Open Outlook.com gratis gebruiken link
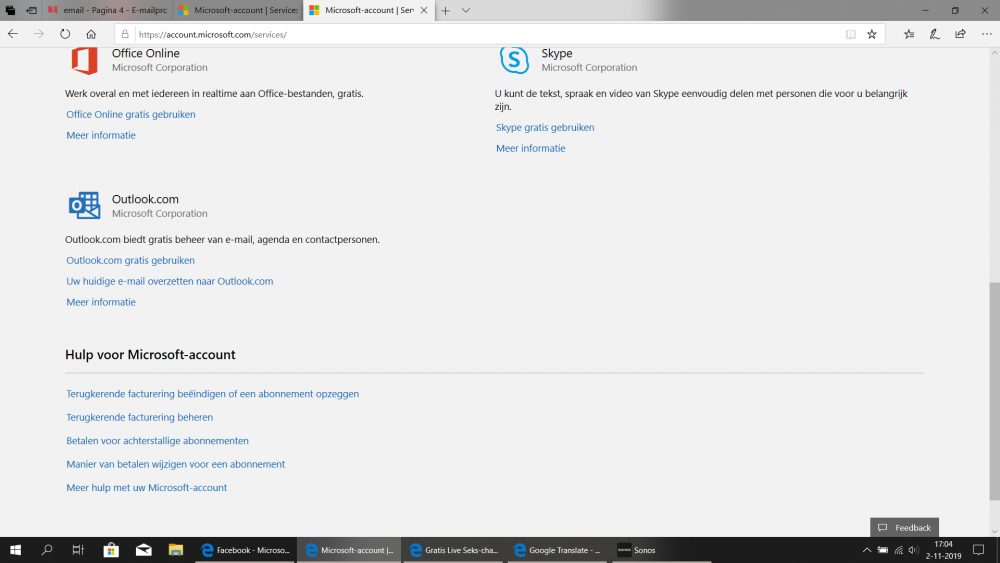The image size is (1000, 563). point(130,260)
